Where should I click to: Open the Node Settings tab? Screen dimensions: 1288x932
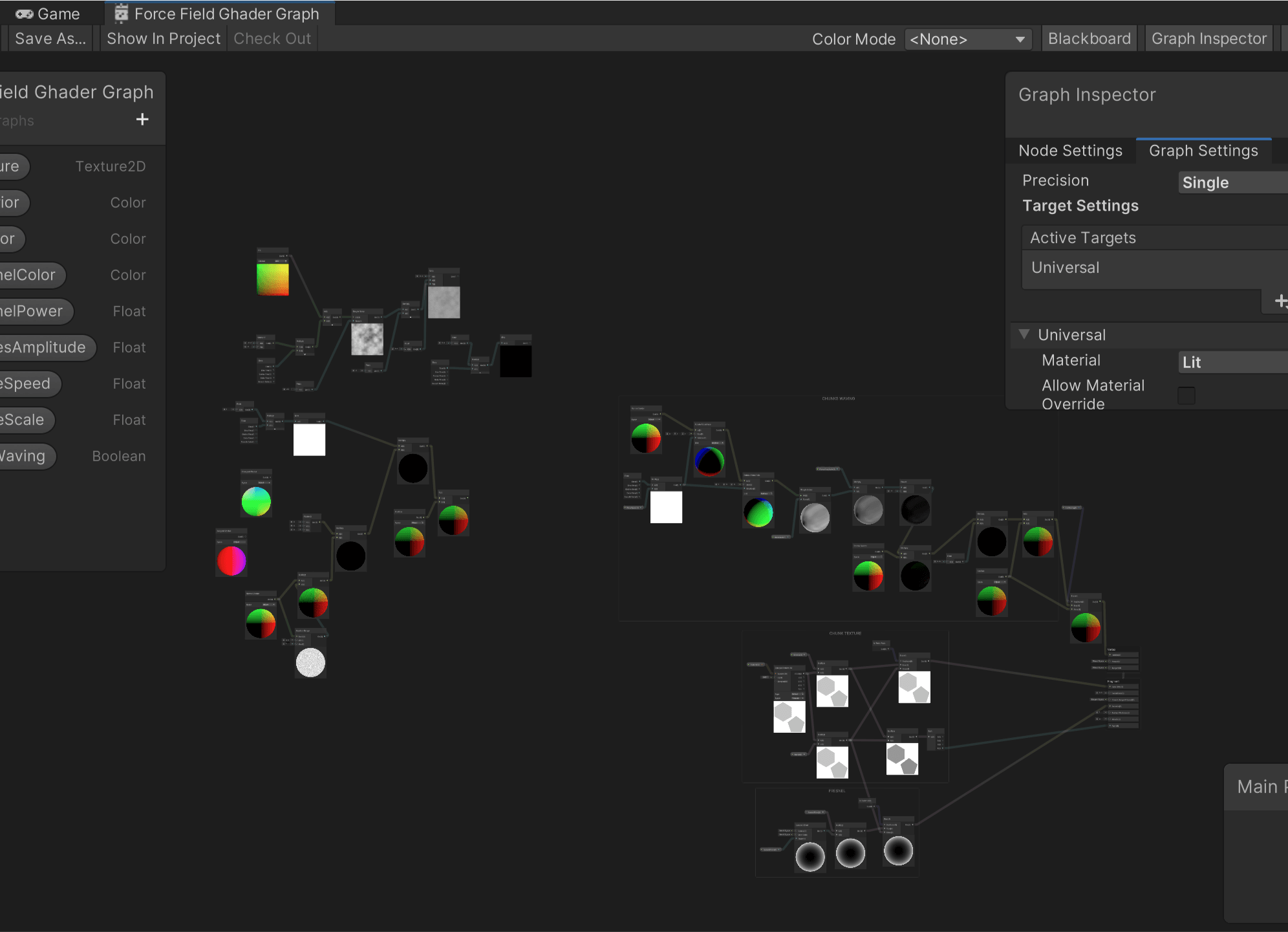pyautogui.click(x=1070, y=151)
